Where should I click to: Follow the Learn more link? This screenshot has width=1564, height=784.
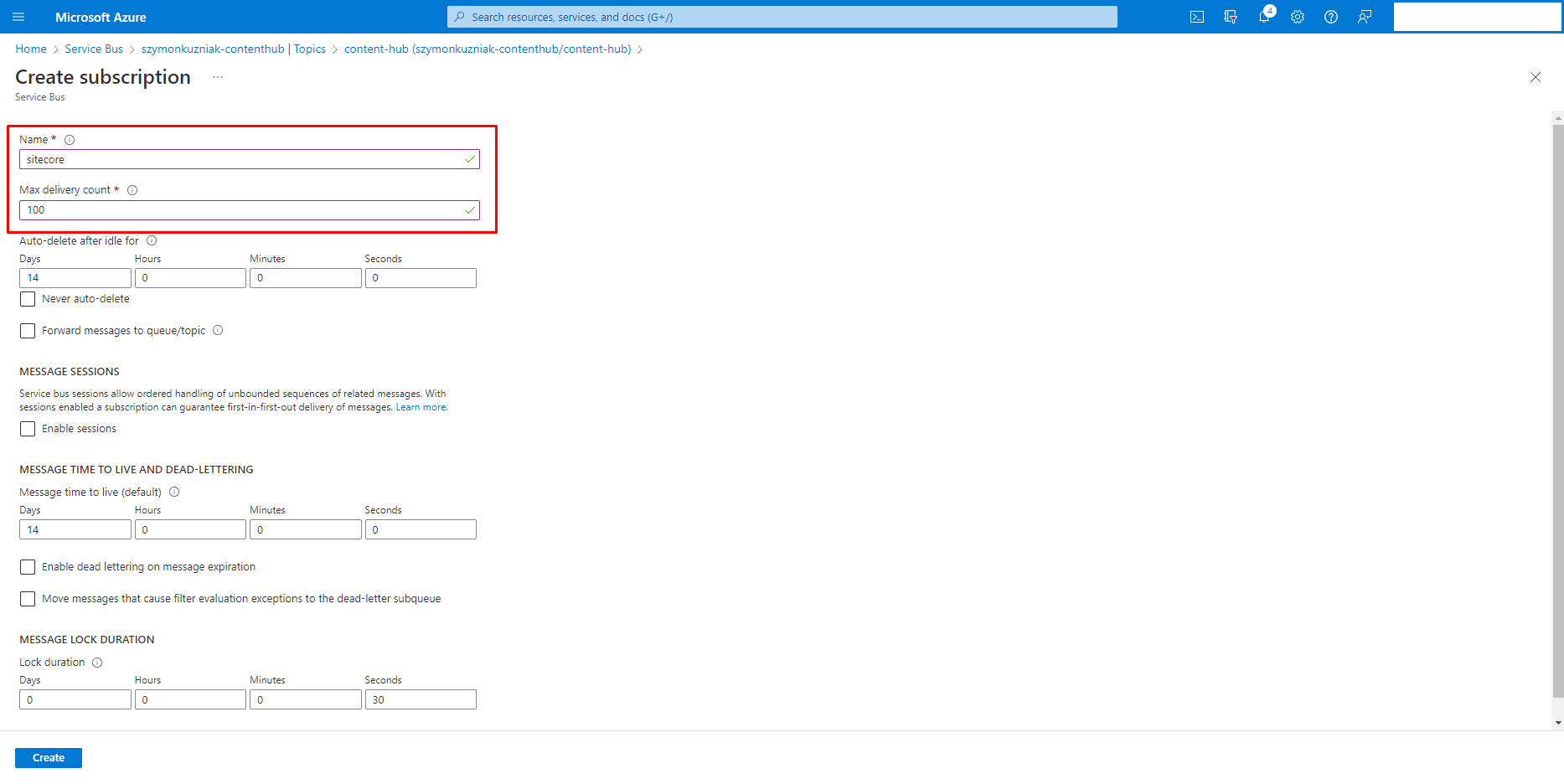(x=421, y=407)
